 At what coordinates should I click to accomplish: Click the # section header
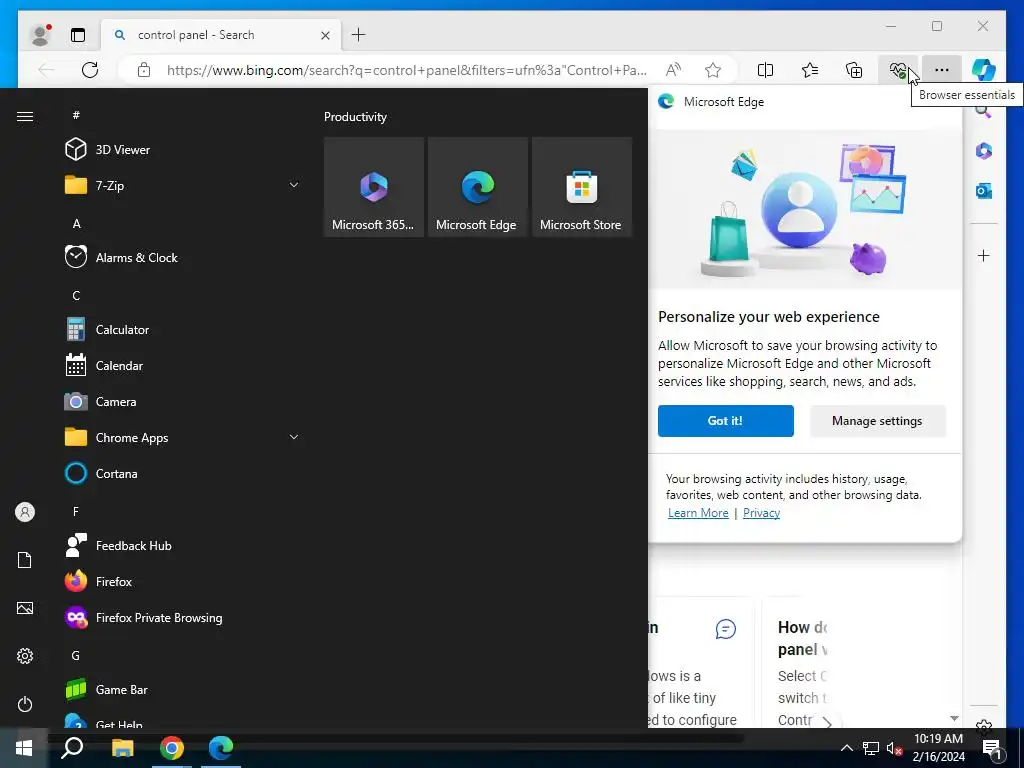tap(76, 115)
